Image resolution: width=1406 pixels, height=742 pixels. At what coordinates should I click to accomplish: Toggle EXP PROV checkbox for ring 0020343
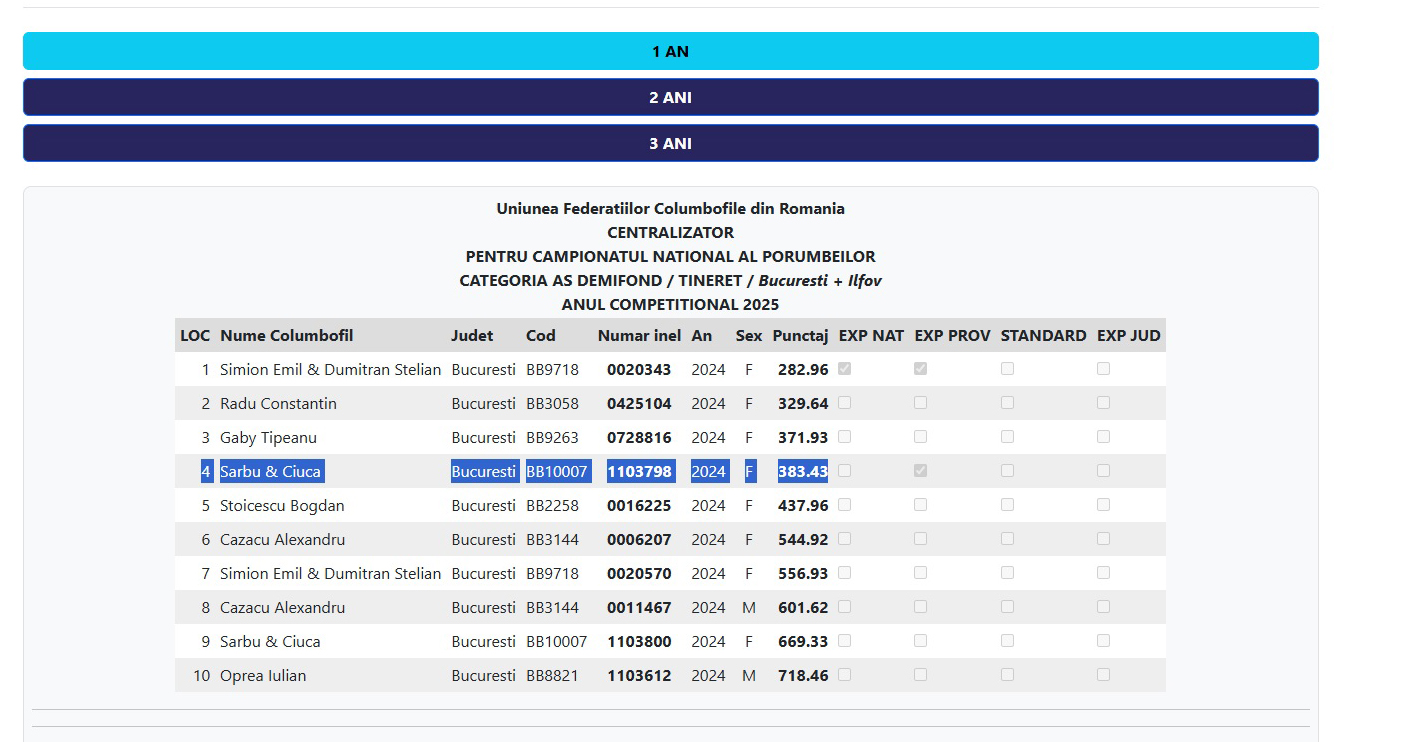(920, 369)
